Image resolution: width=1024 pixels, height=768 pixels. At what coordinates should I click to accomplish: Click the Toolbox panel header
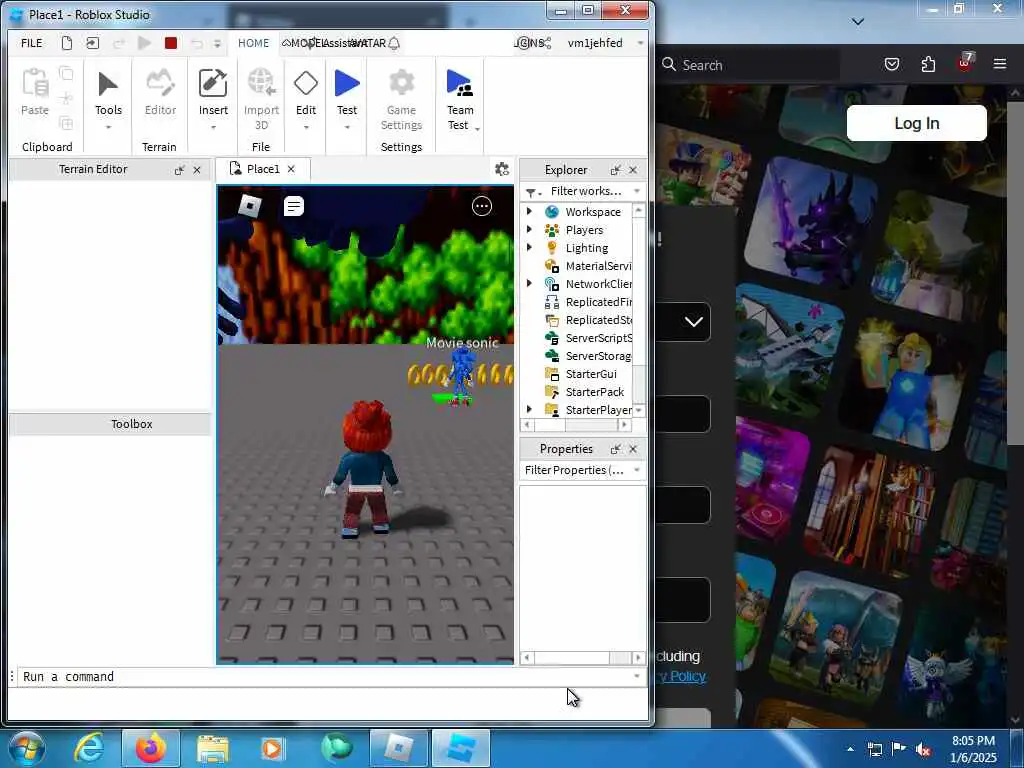110,424
